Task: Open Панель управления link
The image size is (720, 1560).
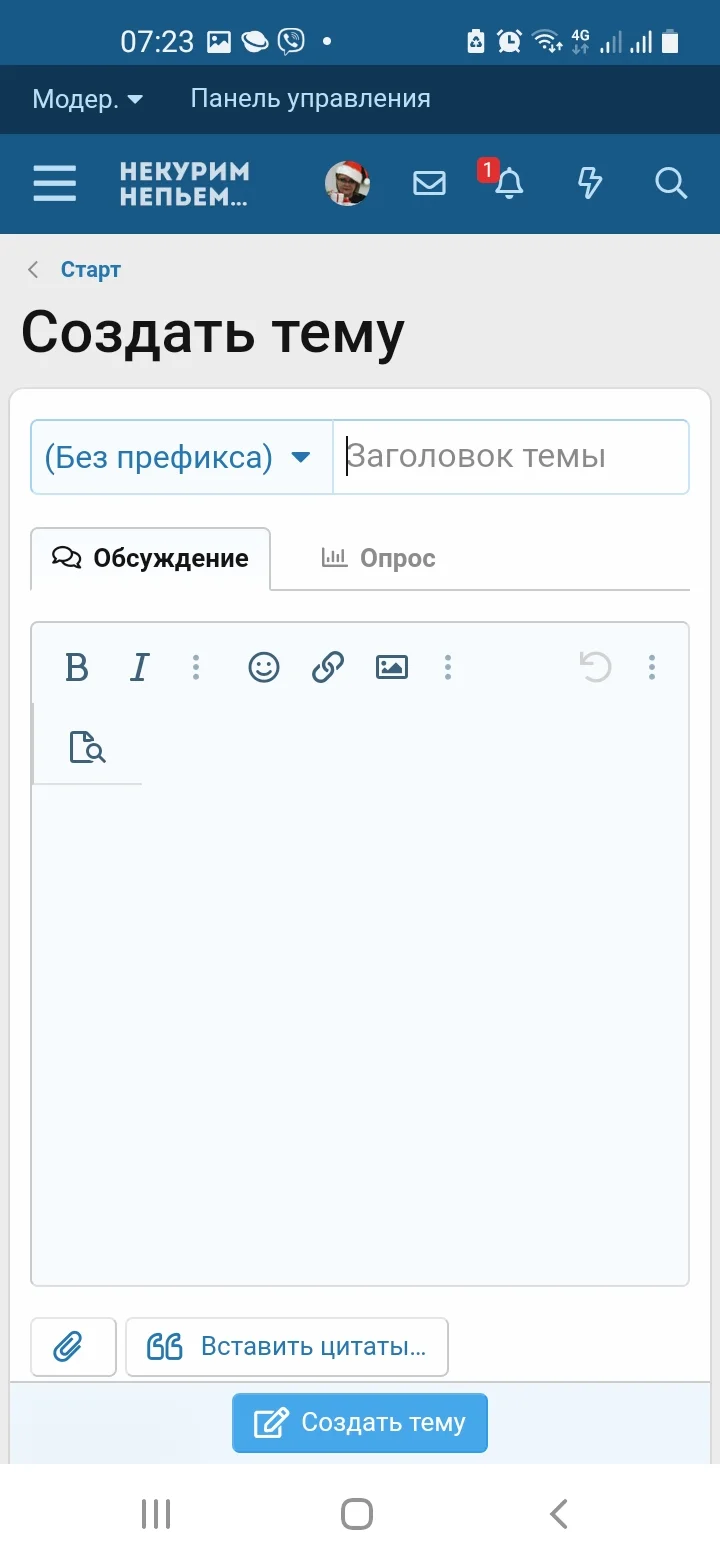Action: (310, 99)
